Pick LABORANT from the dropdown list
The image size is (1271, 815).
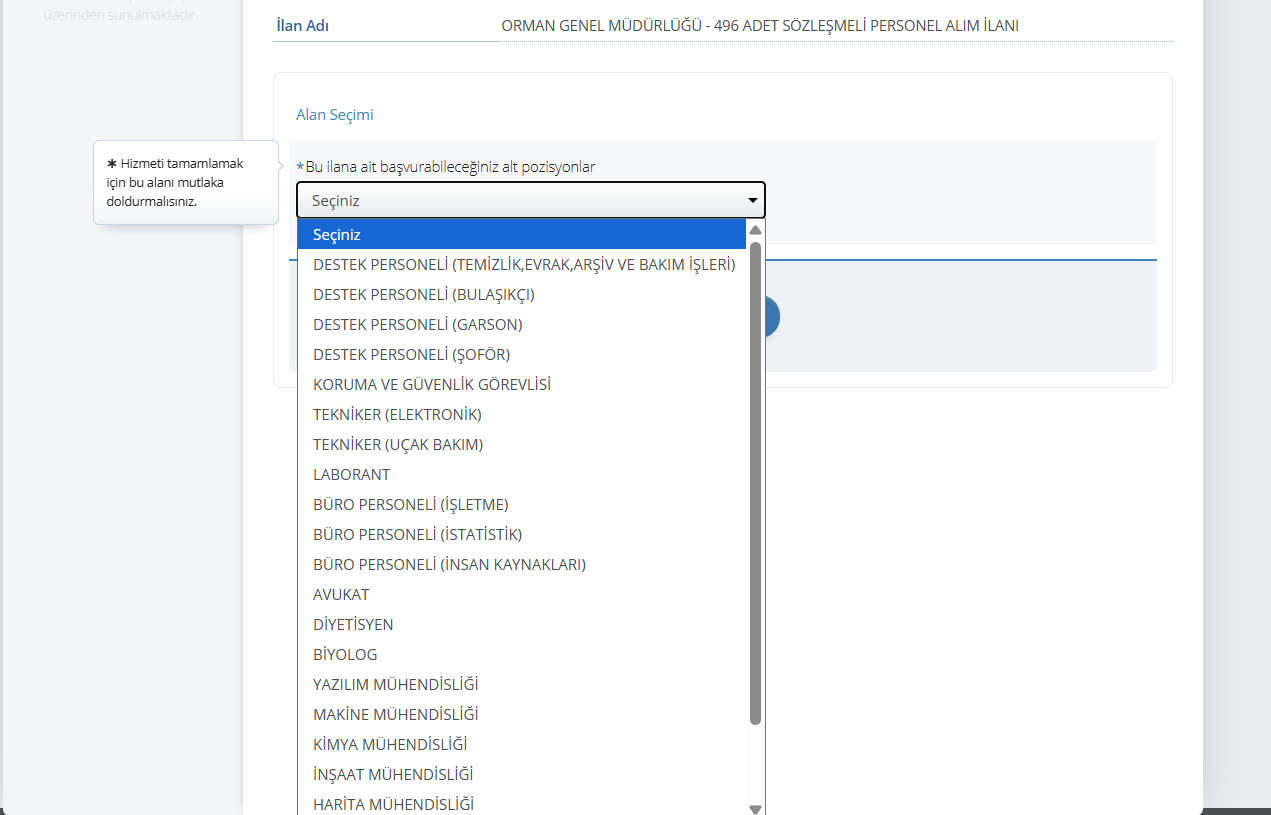pos(351,474)
